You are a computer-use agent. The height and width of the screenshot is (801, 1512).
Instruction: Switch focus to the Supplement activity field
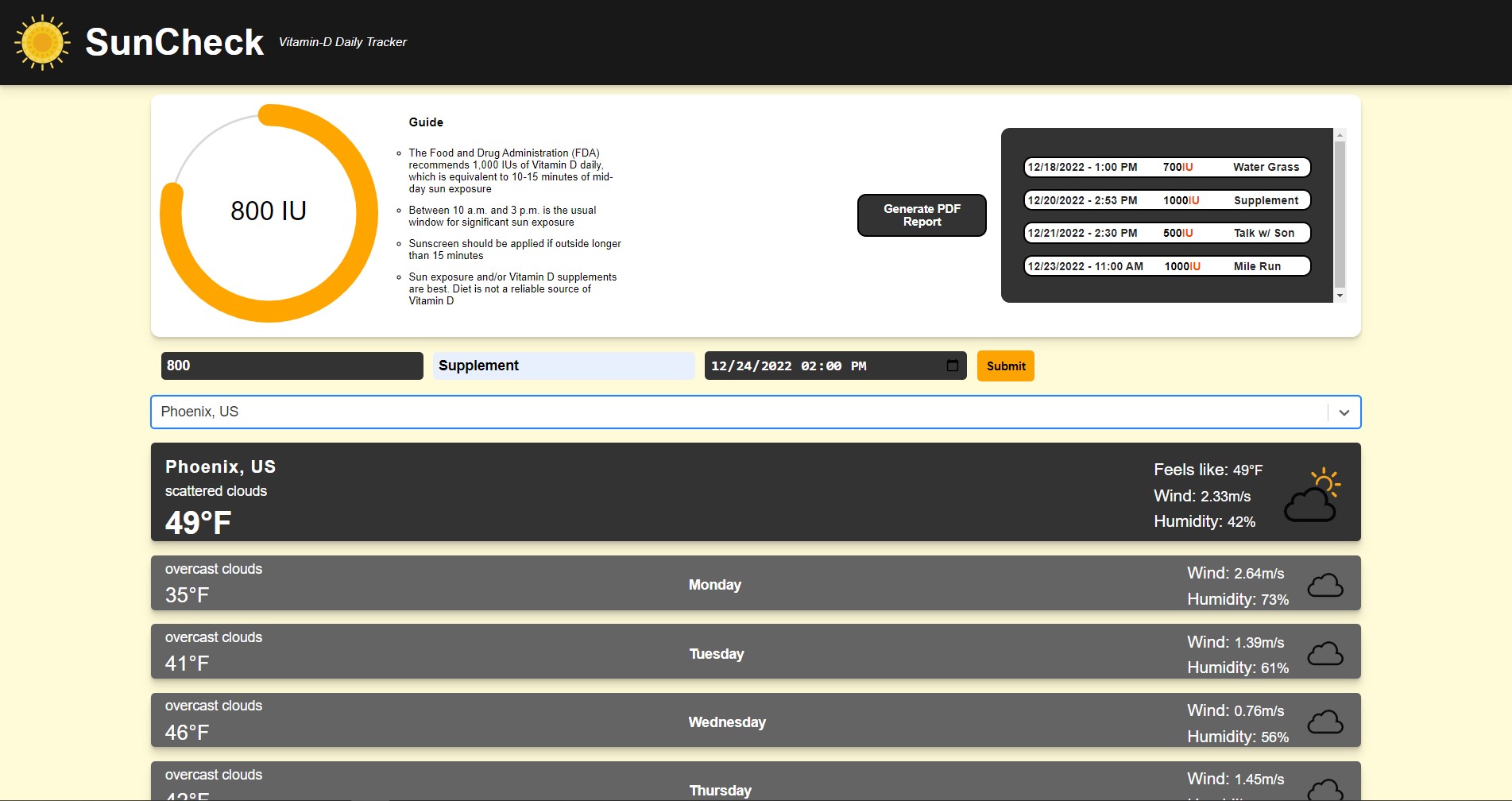(563, 366)
